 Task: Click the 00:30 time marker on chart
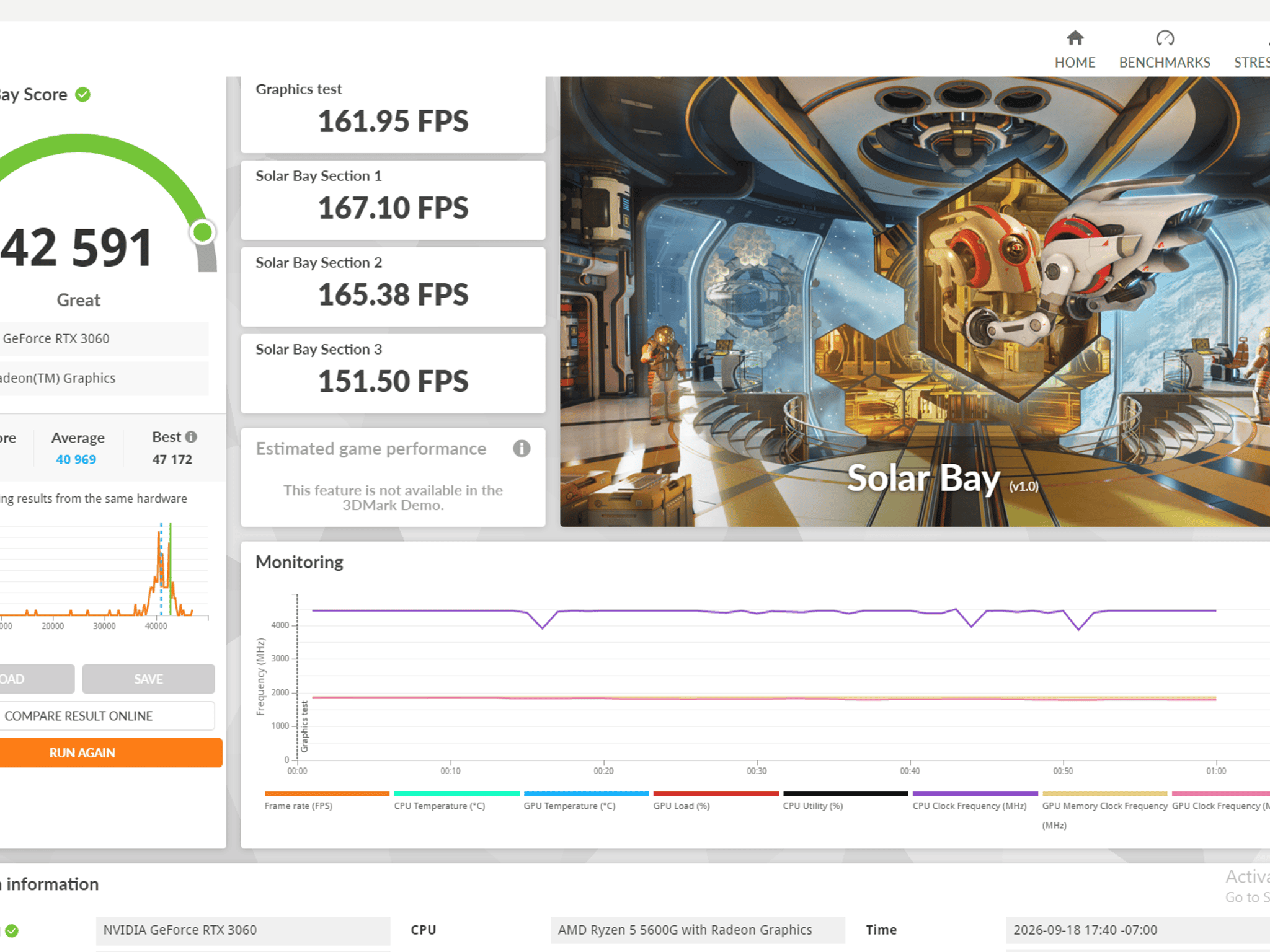(x=757, y=771)
